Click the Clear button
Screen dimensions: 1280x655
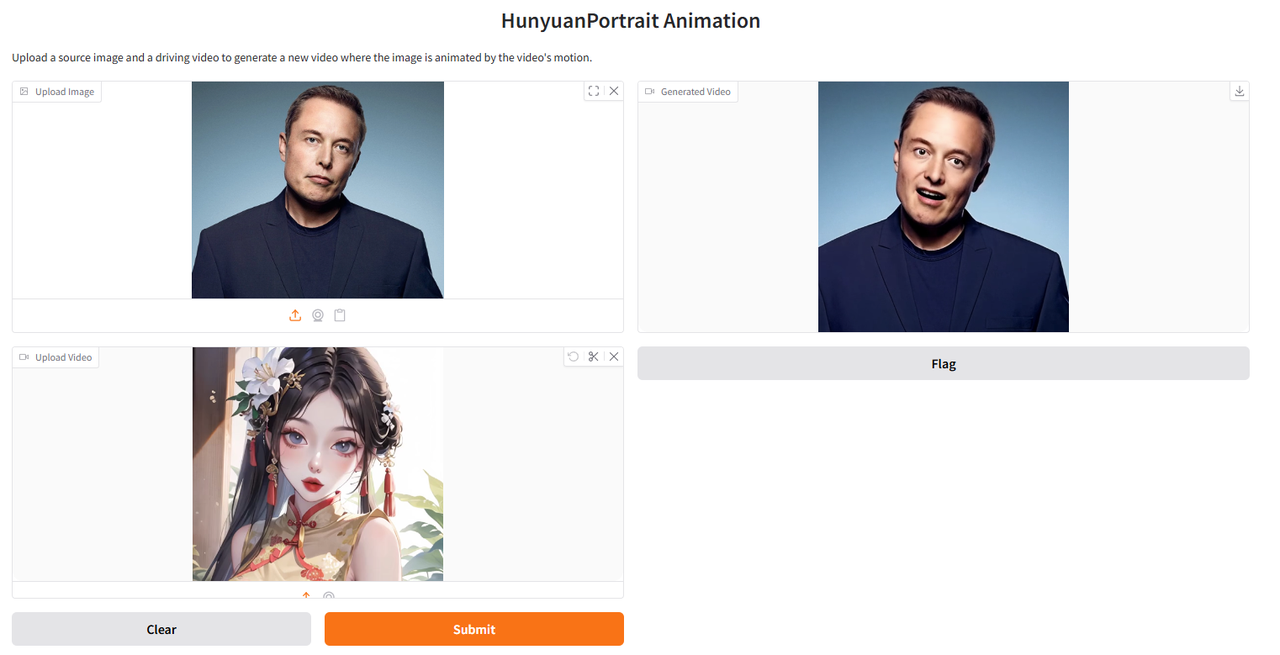[161, 629]
